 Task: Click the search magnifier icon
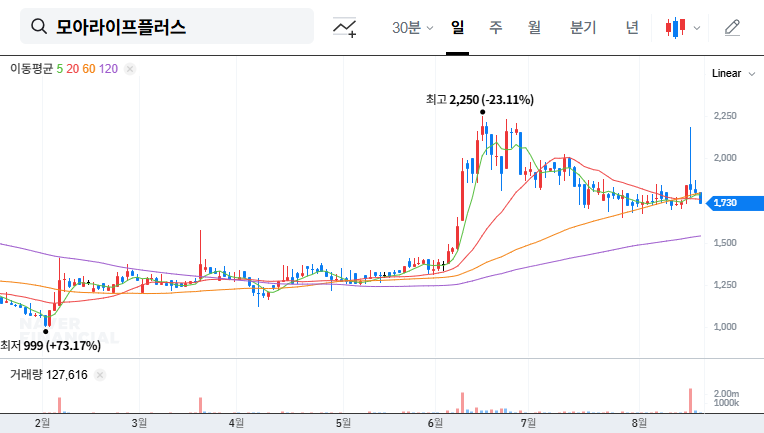pyautogui.click(x=40, y=27)
